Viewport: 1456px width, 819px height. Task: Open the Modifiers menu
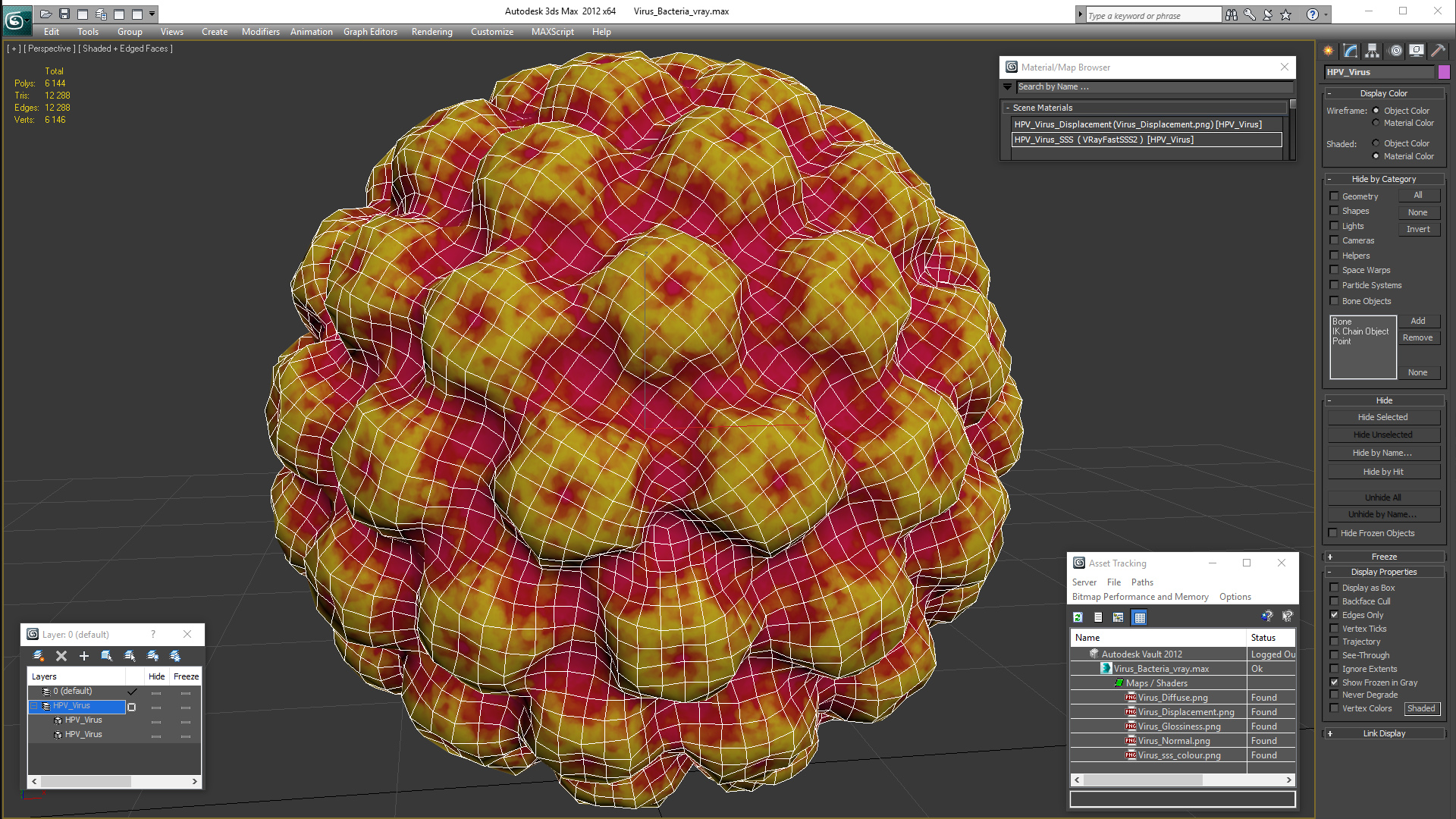261,32
